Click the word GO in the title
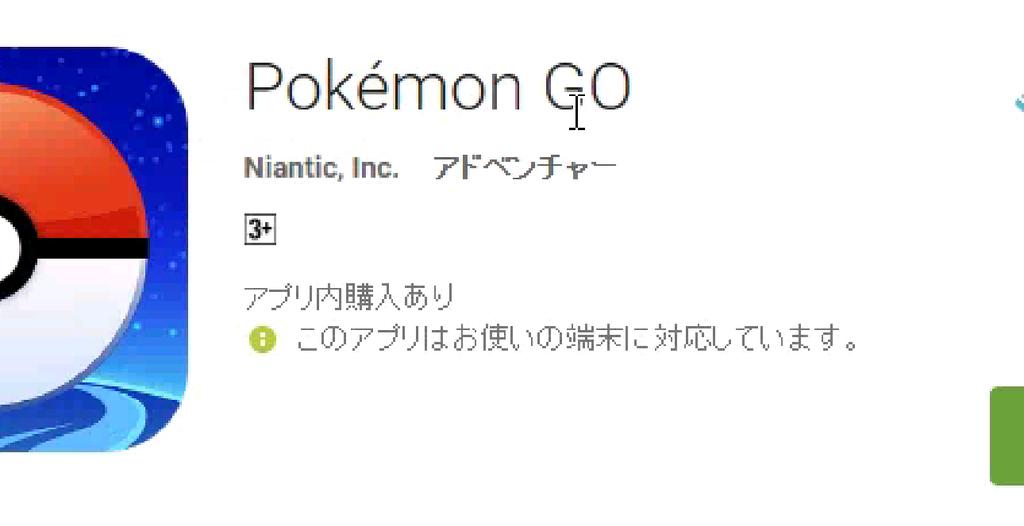This screenshot has height=526, width=1024. [x=588, y=87]
